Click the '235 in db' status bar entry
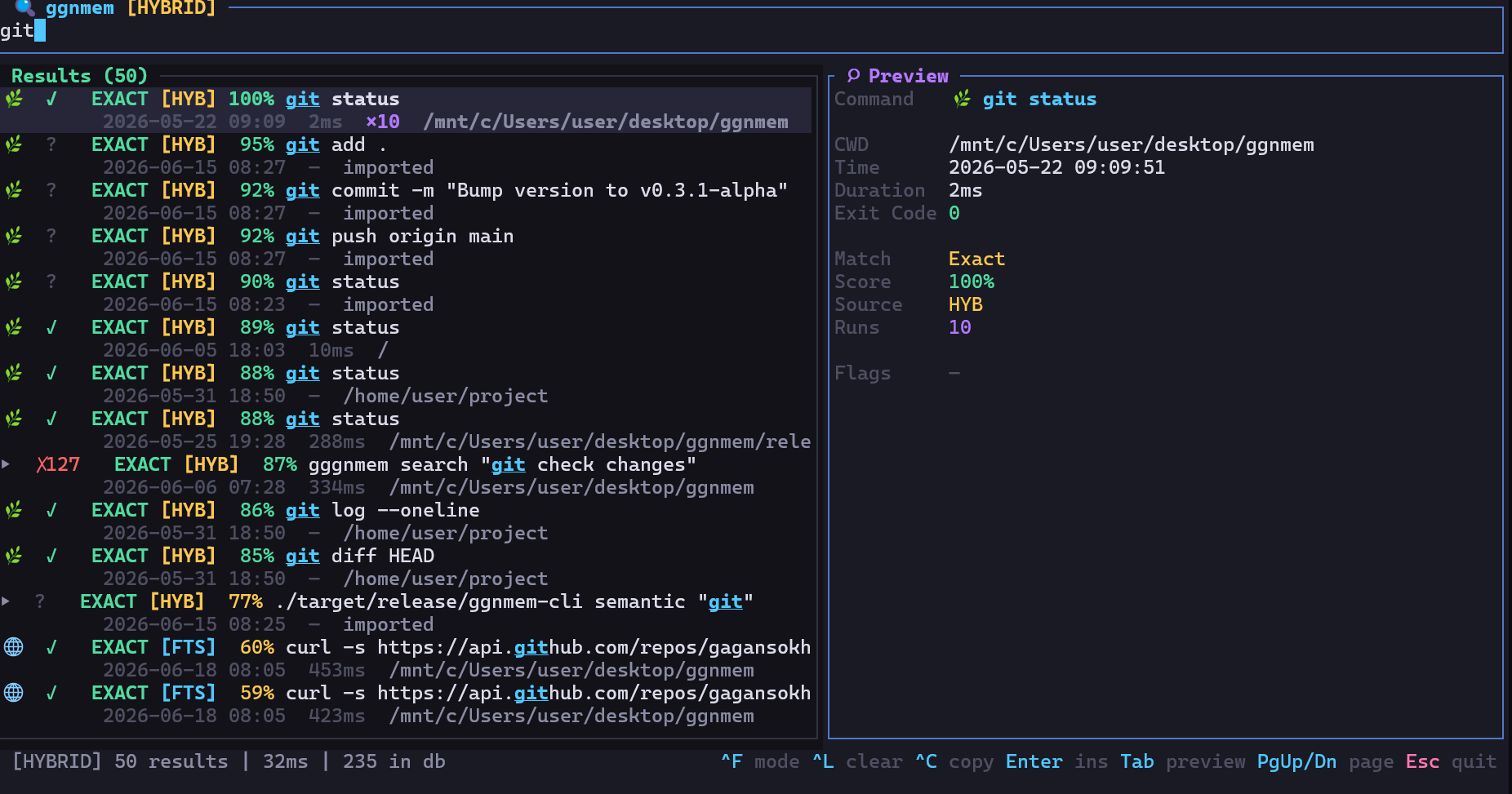 pos(394,761)
